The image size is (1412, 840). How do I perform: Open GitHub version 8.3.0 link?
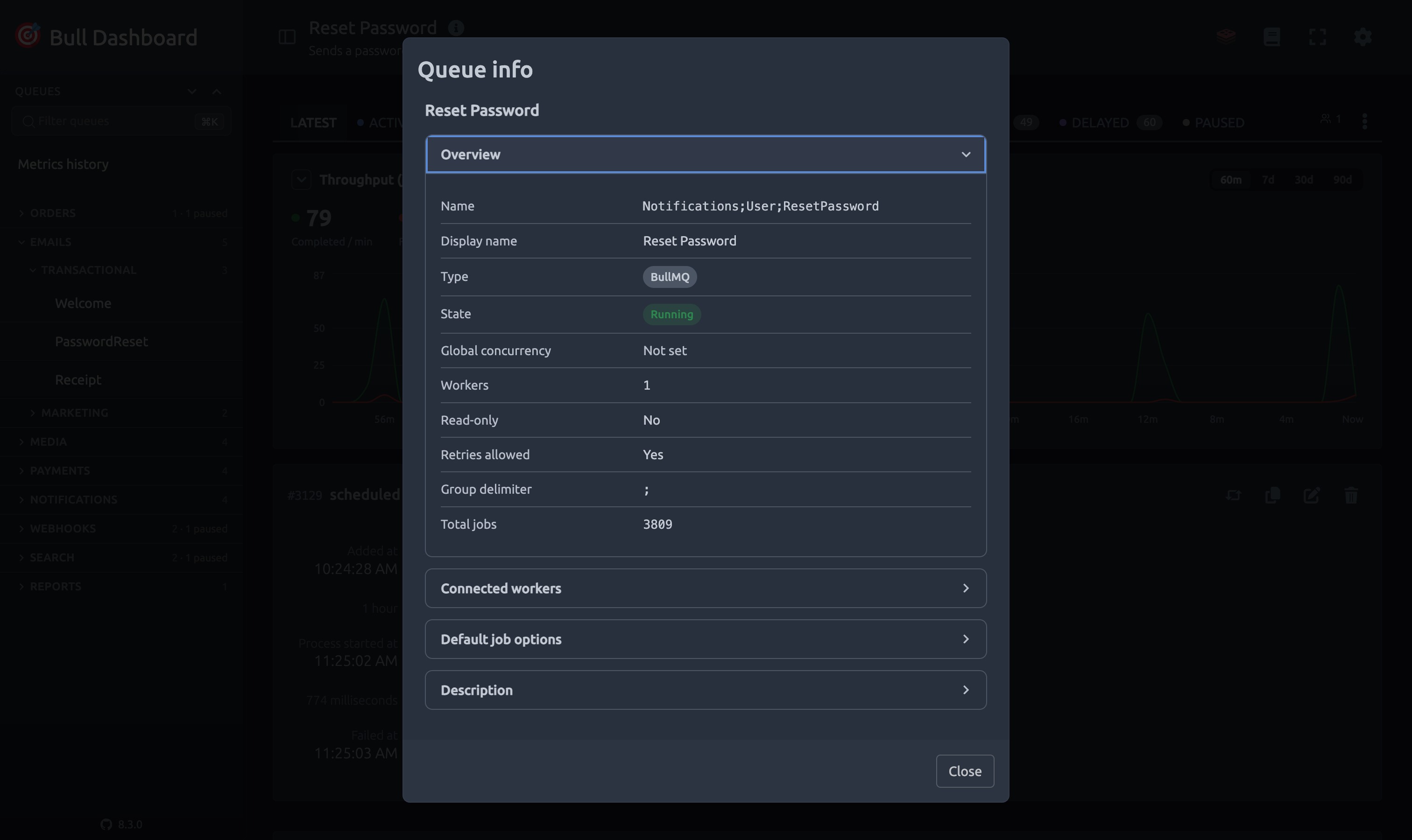point(121,824)
